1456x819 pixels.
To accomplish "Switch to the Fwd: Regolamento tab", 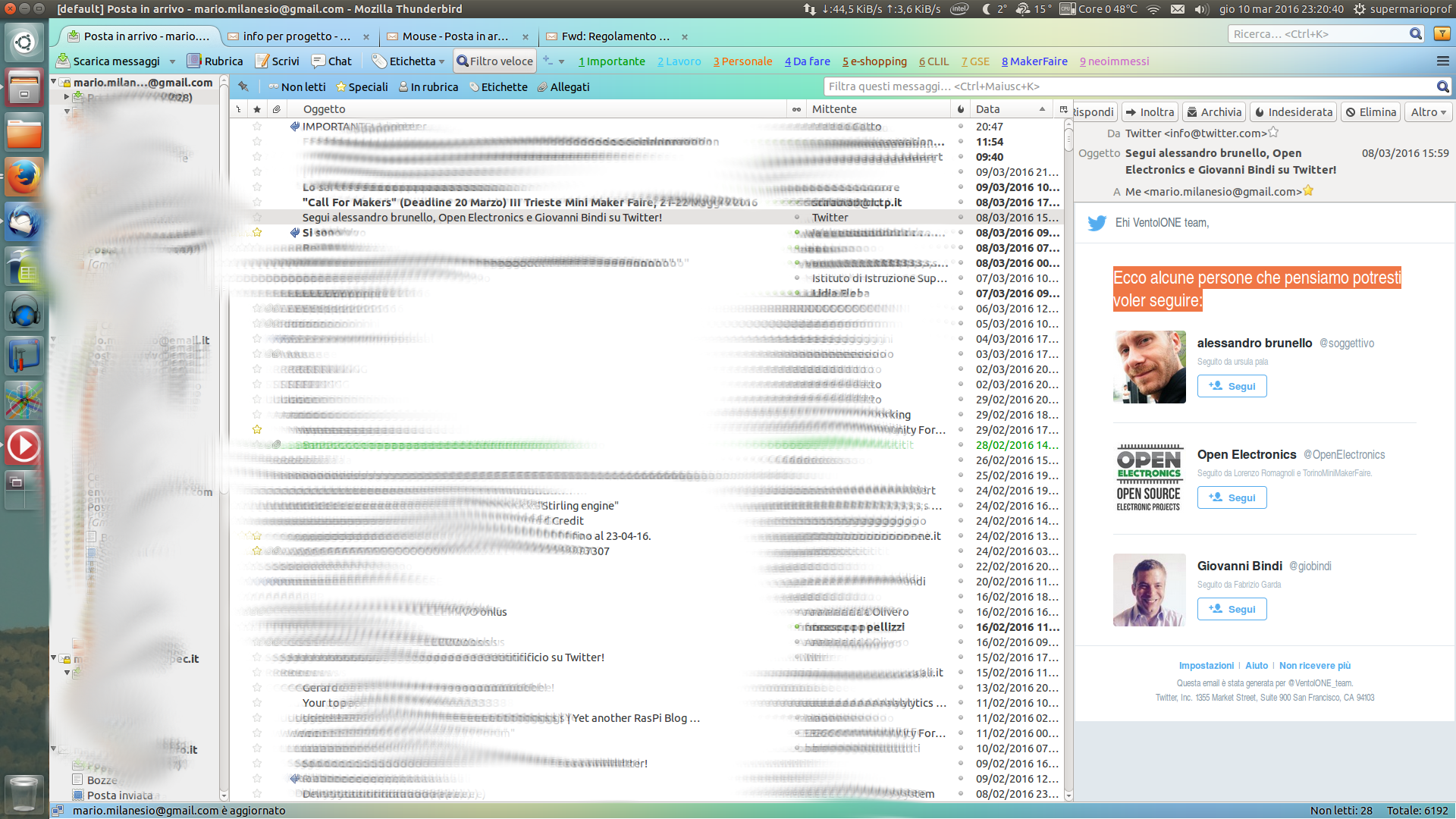I will 614,36.
